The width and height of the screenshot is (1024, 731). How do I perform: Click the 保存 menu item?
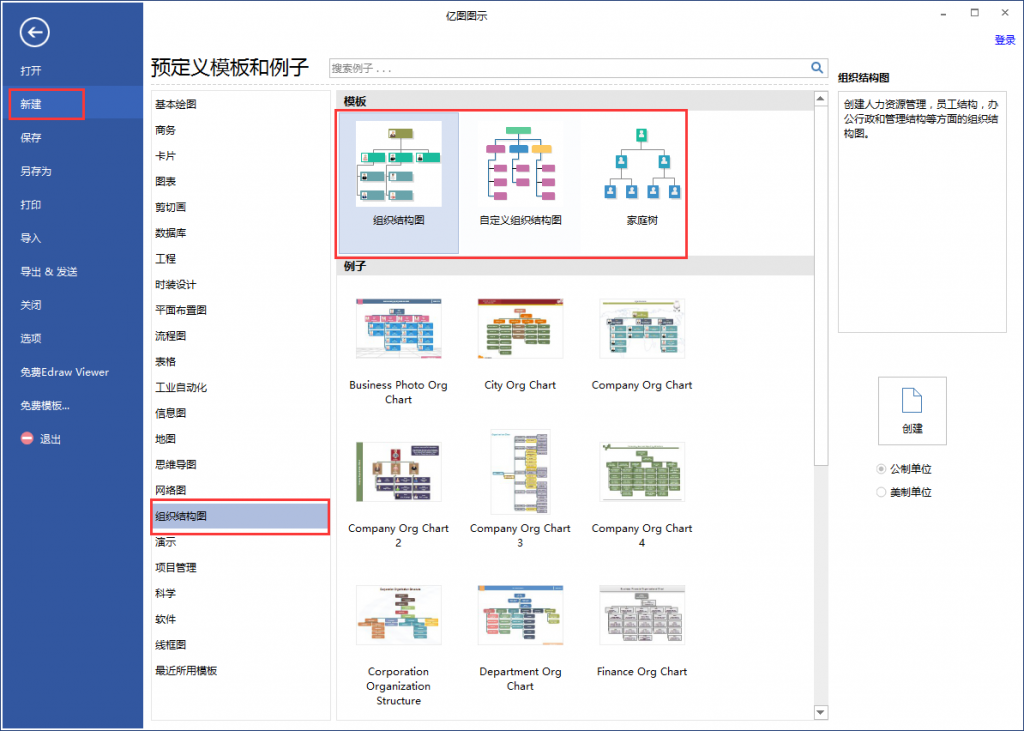[x=31, y=138]
